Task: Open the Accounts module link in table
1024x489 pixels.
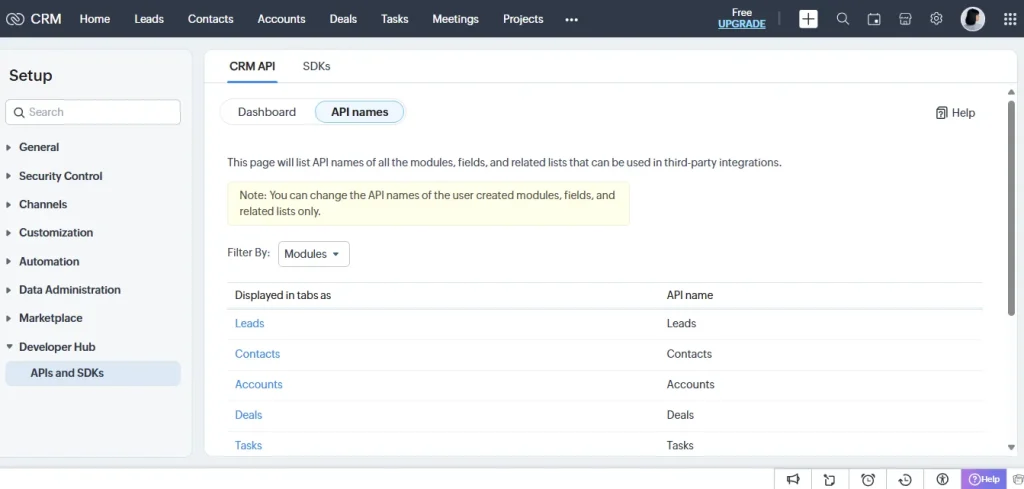Action: tap(259, 385)
